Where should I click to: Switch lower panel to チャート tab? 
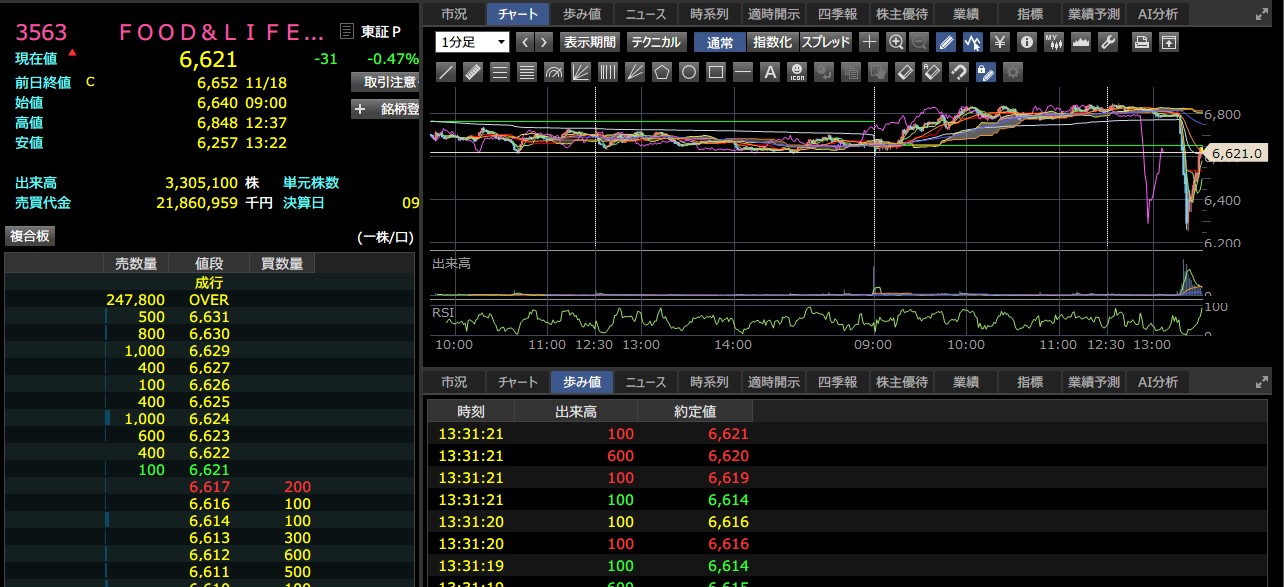pos(518,382)
